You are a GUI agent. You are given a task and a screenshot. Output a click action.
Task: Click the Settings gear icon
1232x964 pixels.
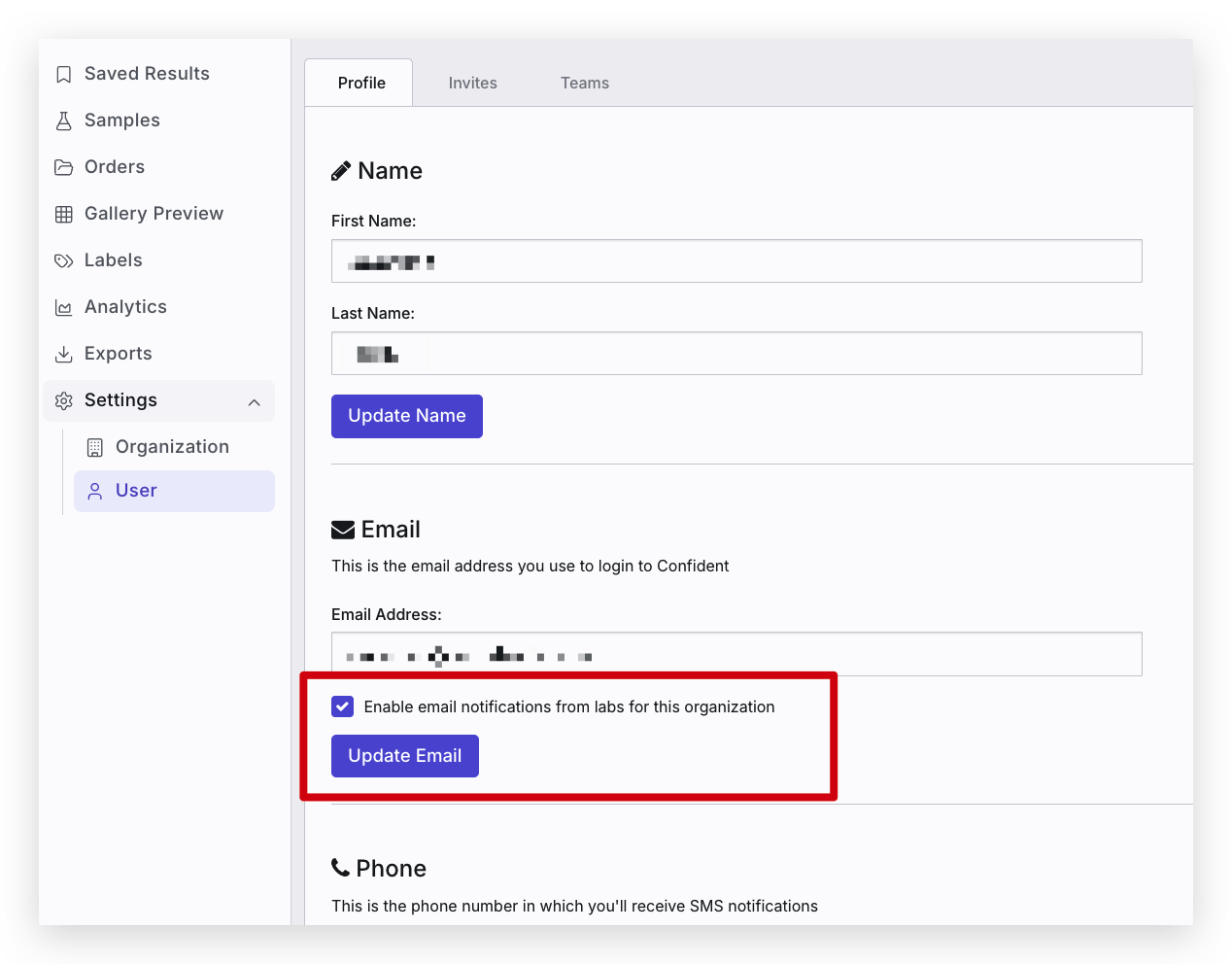pyautogui.click(x=64, y=401)
